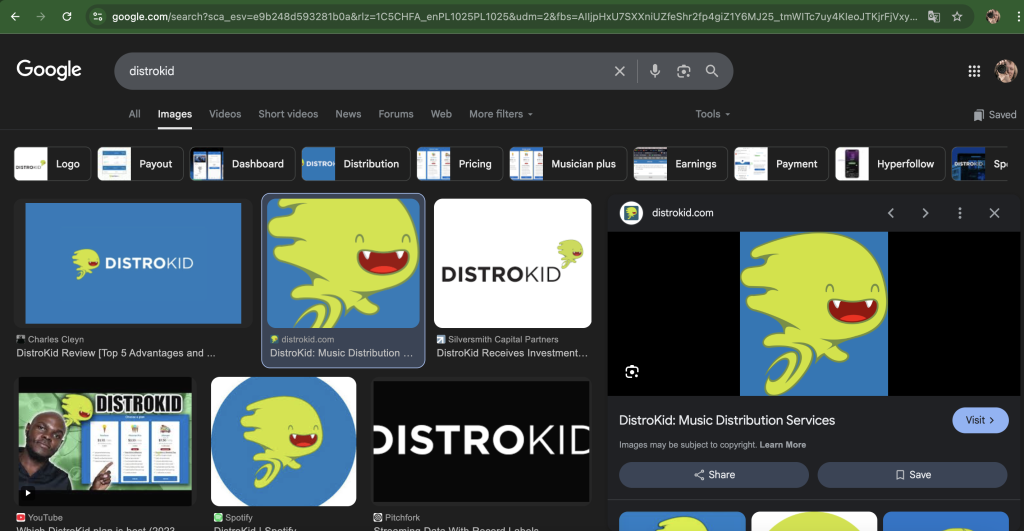Screen dimensions: 1024x531
Task: Filter images by Musician plus chip
Action: [x=568, y=164]
